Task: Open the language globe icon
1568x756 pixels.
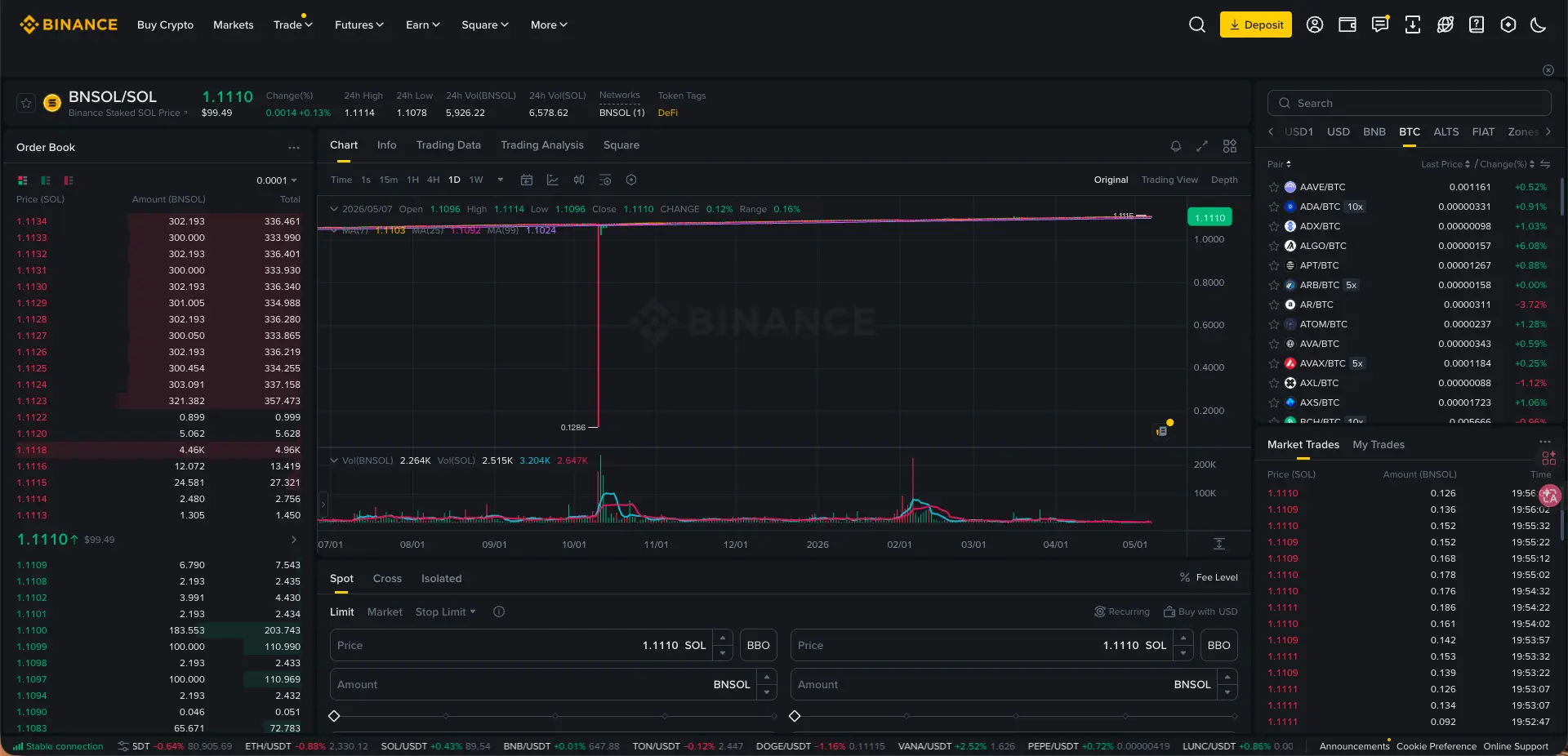Action: [x=1445, y=24]
